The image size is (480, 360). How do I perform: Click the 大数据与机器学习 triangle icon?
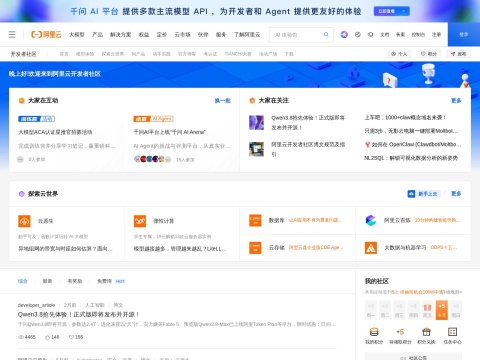coord(371,248)
